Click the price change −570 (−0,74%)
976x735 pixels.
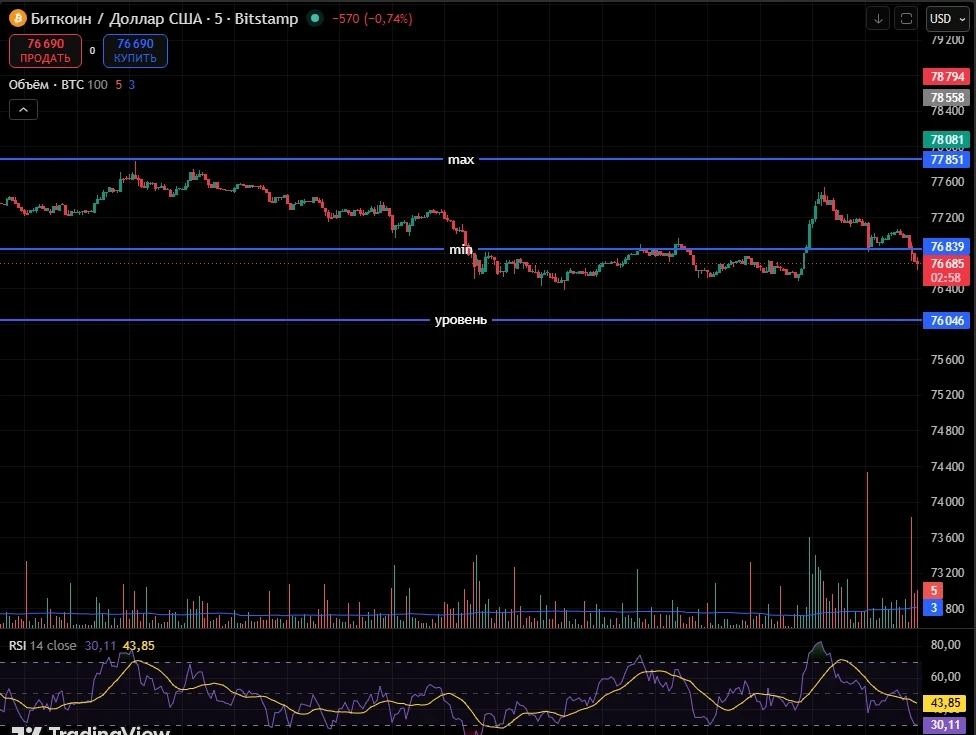[372, 19]
